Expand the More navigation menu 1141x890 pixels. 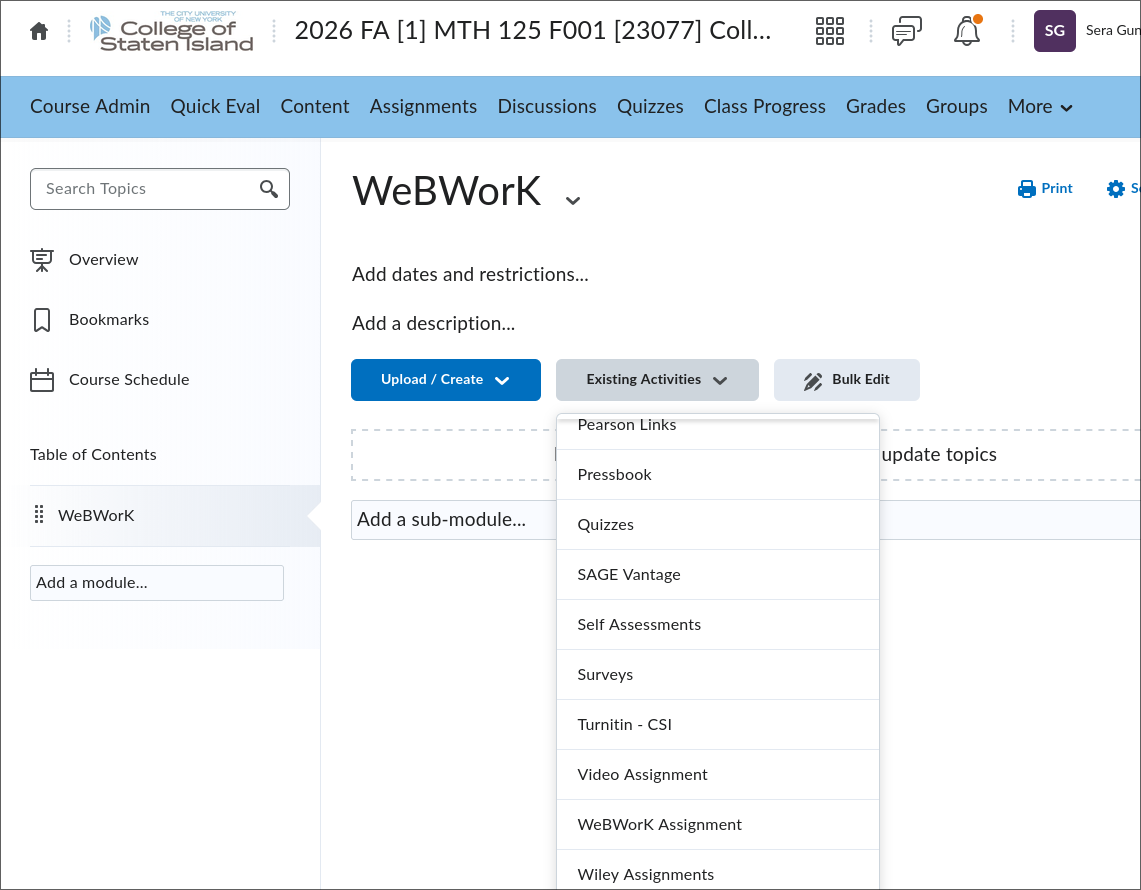pos(1040,107)
